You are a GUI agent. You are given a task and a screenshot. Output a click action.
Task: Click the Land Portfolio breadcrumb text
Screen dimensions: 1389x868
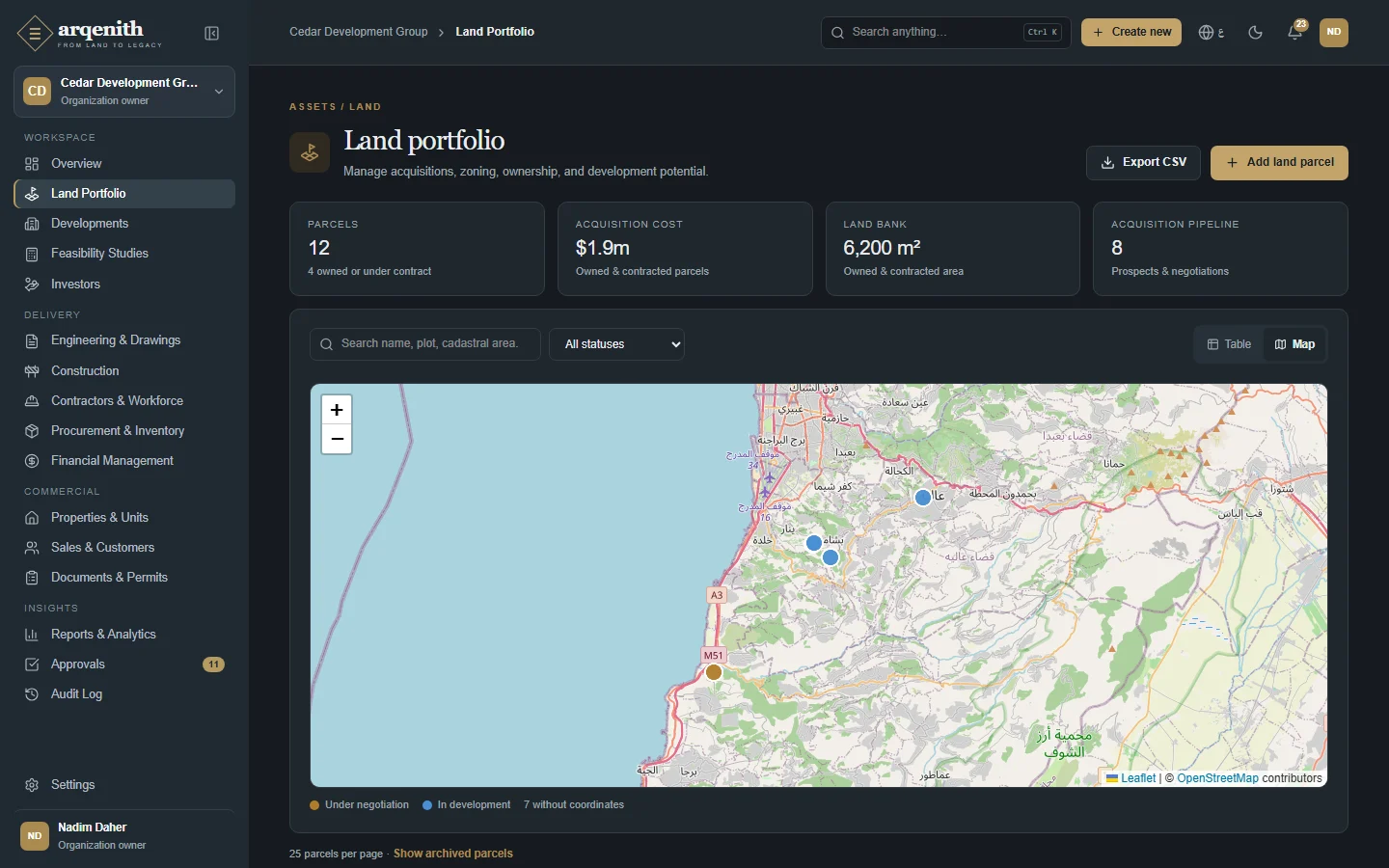pos(495,32)
